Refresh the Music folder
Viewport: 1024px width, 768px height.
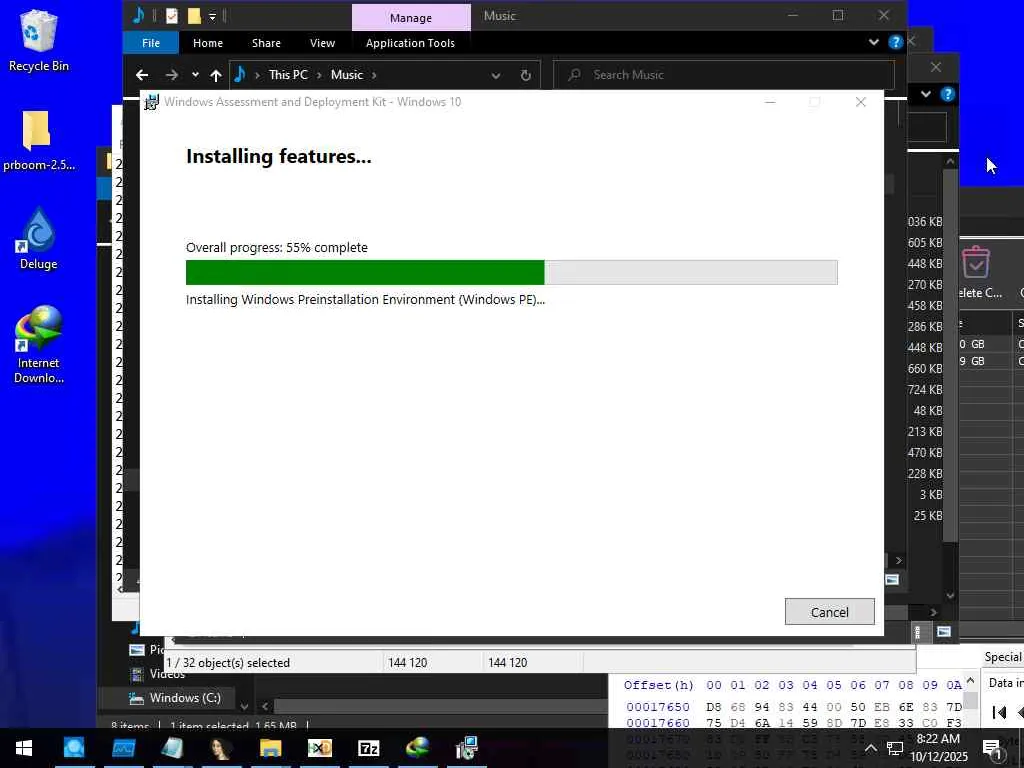click(x=525, y=76)
